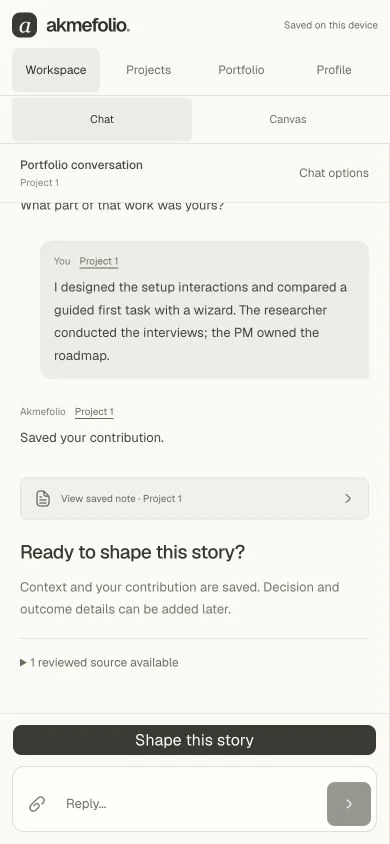Click the Portfolio conversation header title
This screenshot has height=844, width=390.
[81, 165]
